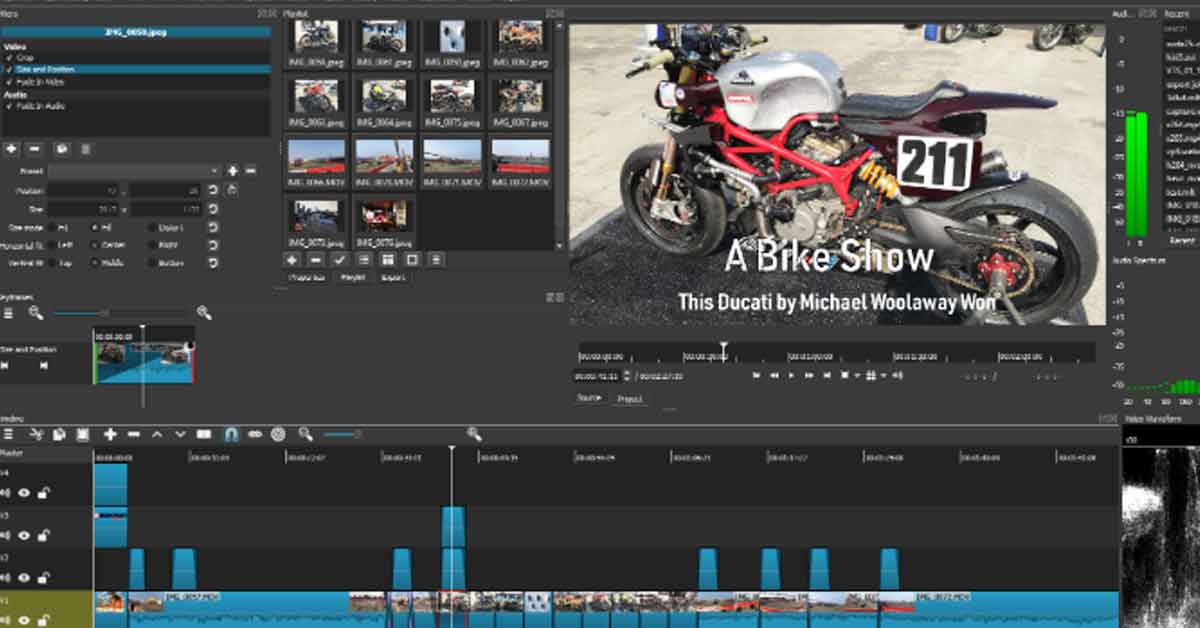This screenshot has height=628, width=1200.
Task: Append a clip using the timeline plus icon
Action: click(x=110, y=435)
